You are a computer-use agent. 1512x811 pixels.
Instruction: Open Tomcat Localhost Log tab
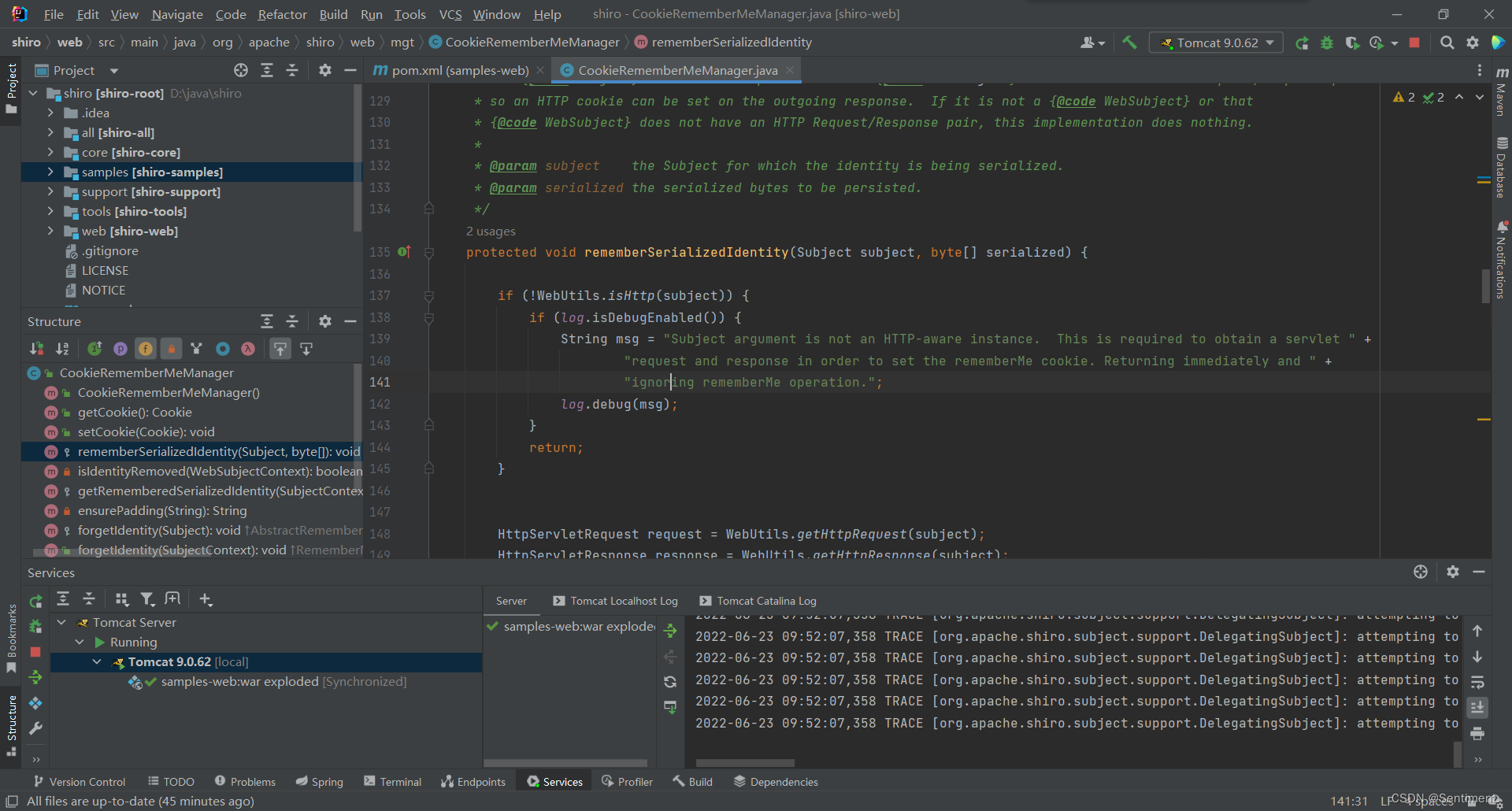click(615, 601)
